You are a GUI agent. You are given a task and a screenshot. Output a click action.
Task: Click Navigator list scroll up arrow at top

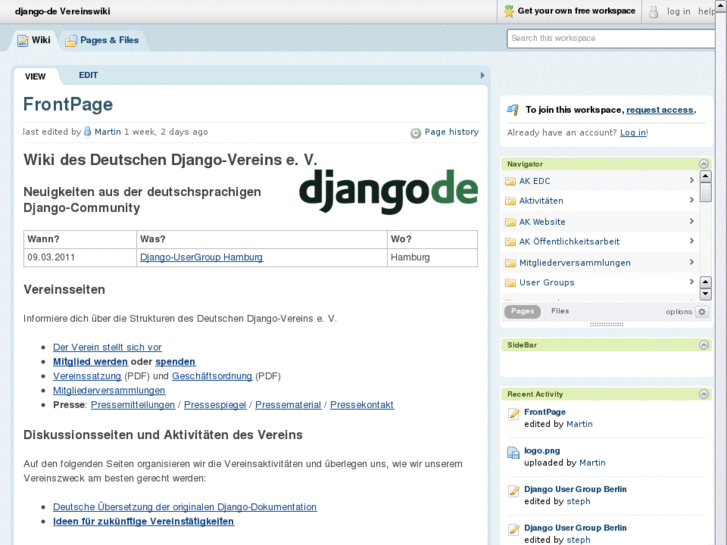coord(705,176)
